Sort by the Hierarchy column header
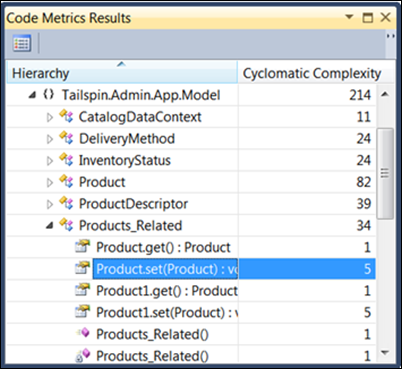The image size is (402, 369). tap(122, 73)
